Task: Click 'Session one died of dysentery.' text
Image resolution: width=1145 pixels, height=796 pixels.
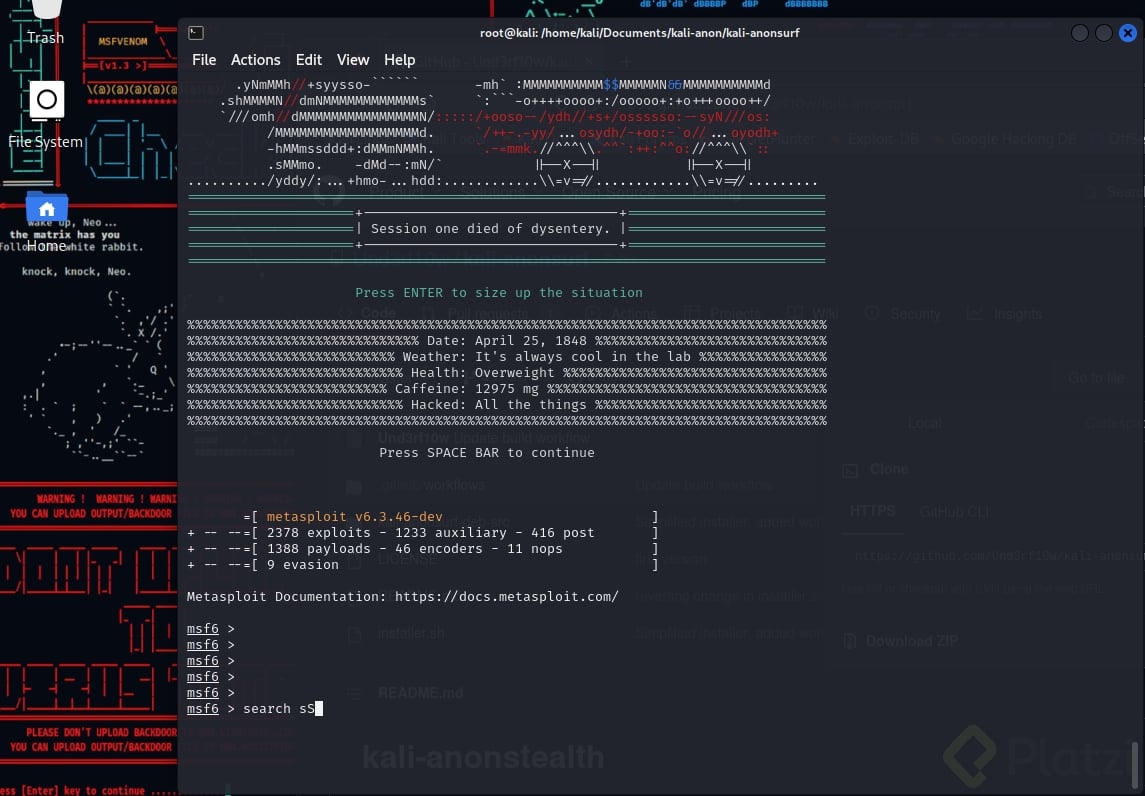Action: click(490, 229)
